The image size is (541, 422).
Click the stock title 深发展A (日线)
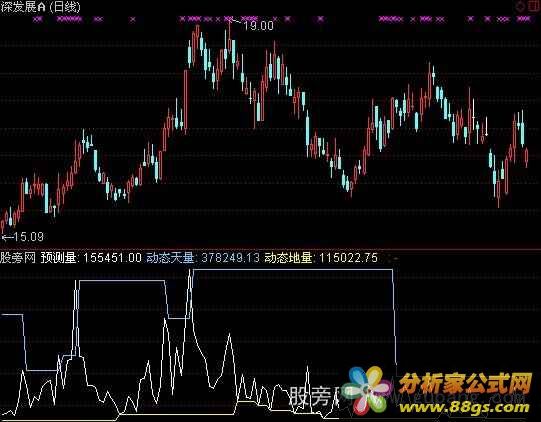click(41, 7)
